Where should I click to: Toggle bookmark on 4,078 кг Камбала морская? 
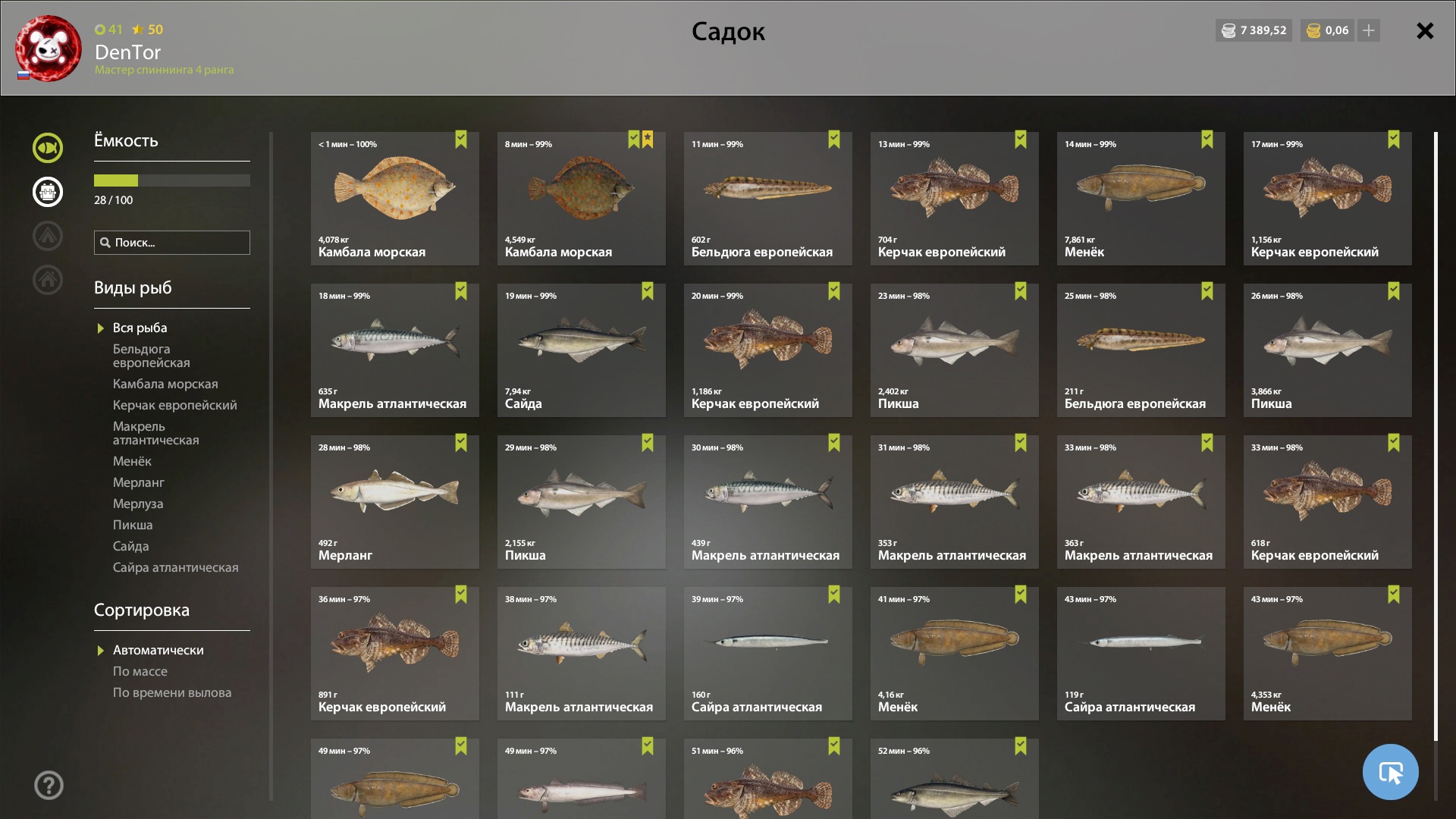tap(461, 140)
